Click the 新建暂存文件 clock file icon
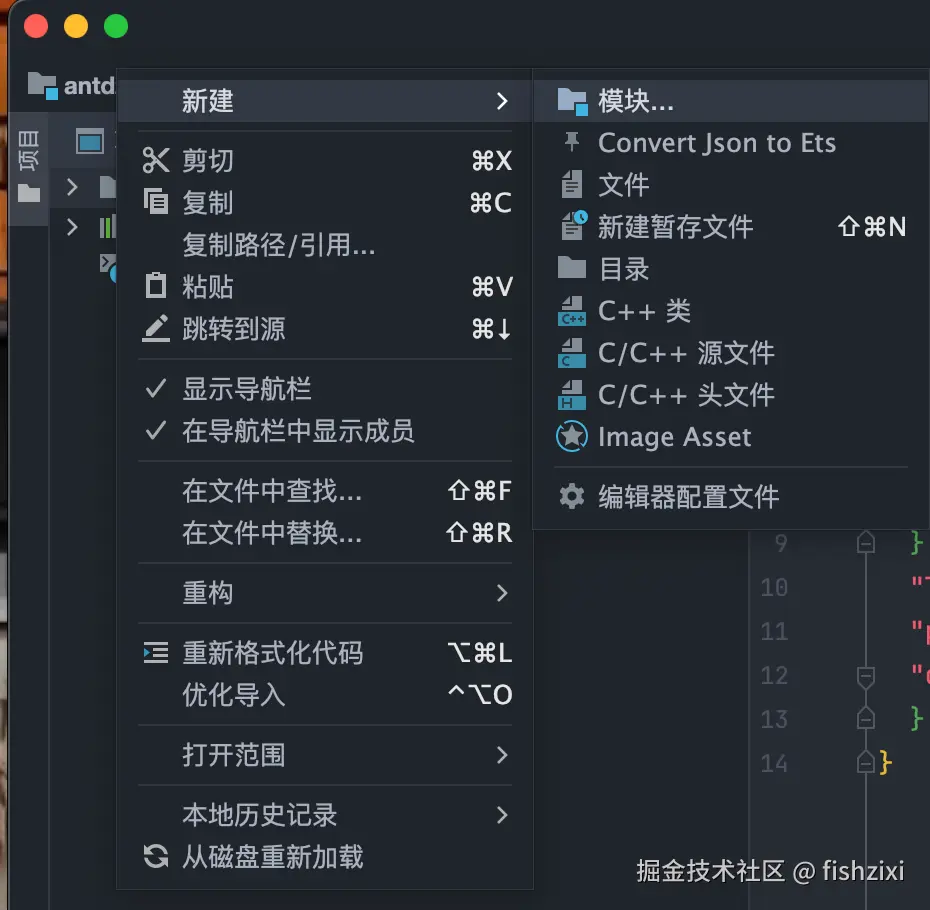 [573, 226]
